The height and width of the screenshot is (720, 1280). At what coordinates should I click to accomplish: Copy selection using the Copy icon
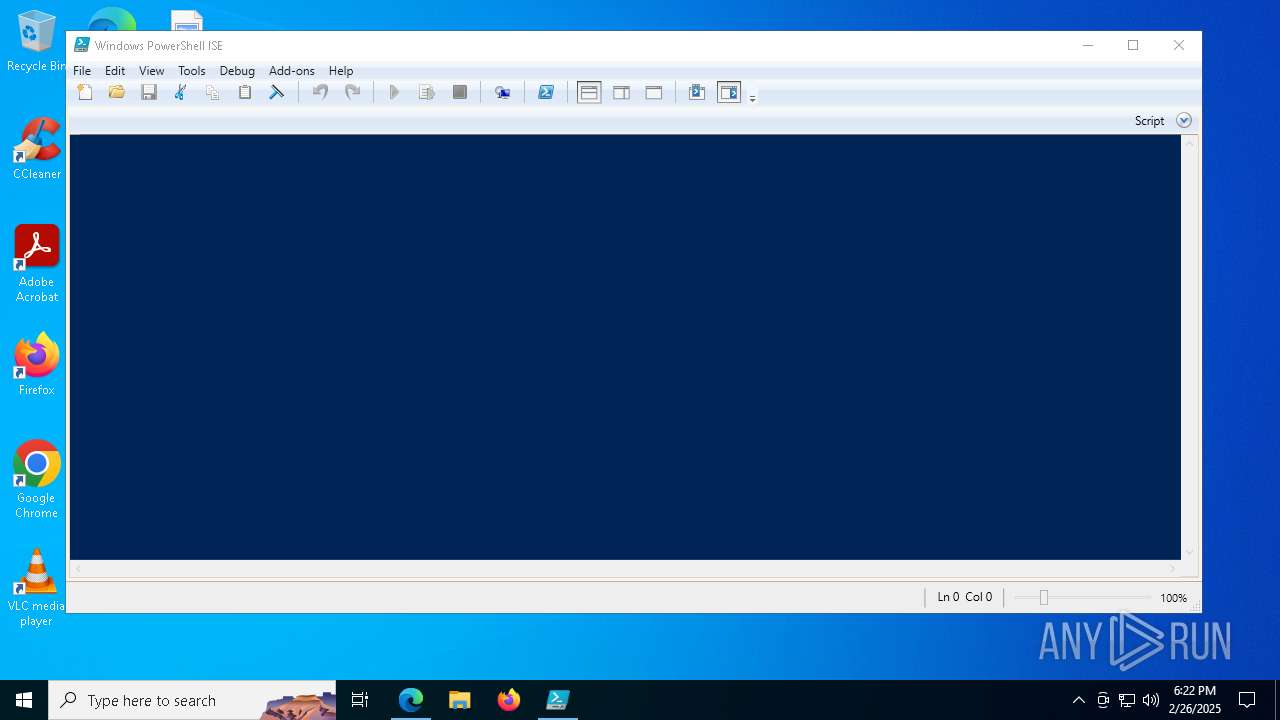(x=212, y=92)
